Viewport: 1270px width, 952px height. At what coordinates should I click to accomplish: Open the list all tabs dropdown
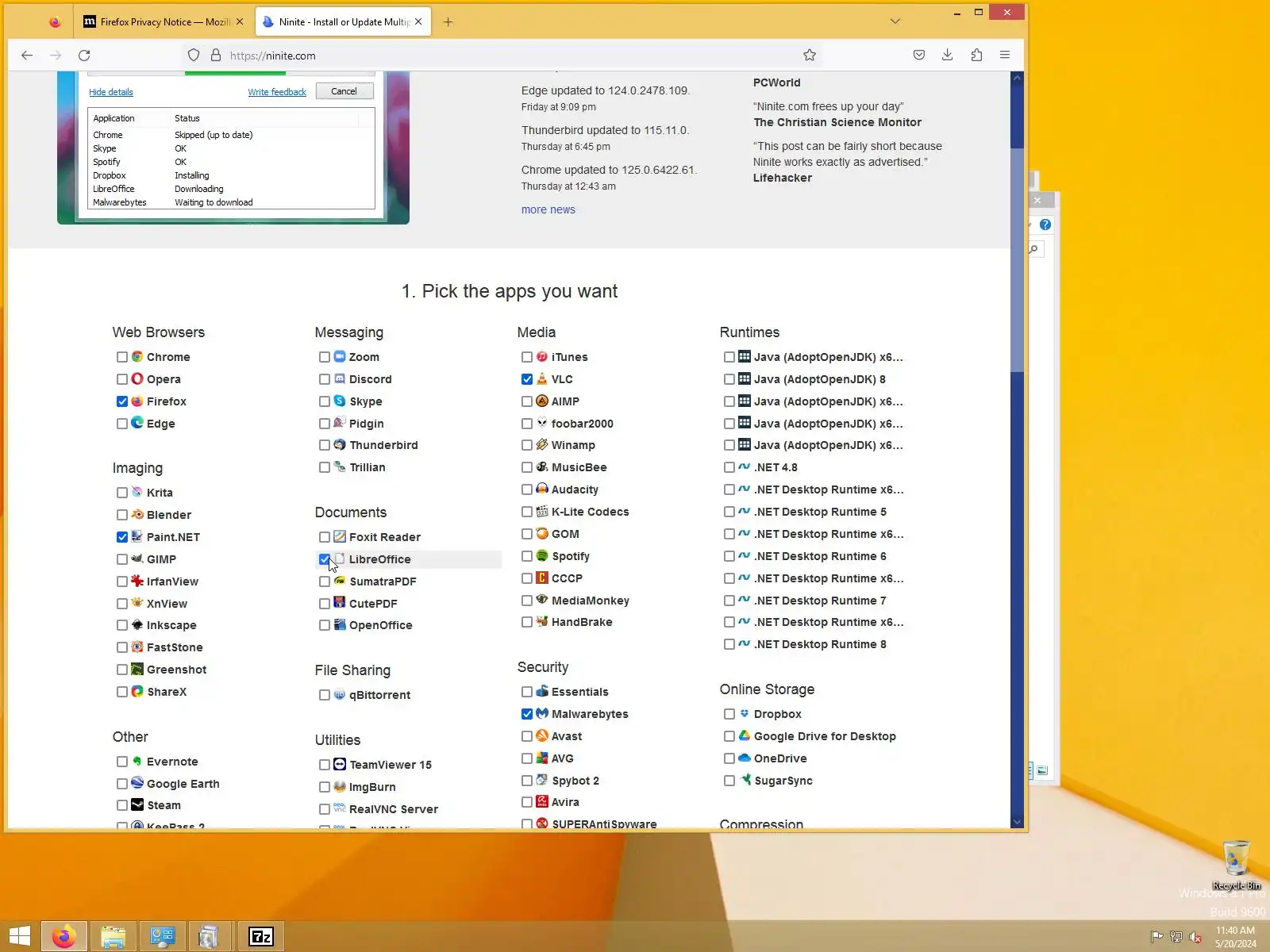(x=895, y=21)
